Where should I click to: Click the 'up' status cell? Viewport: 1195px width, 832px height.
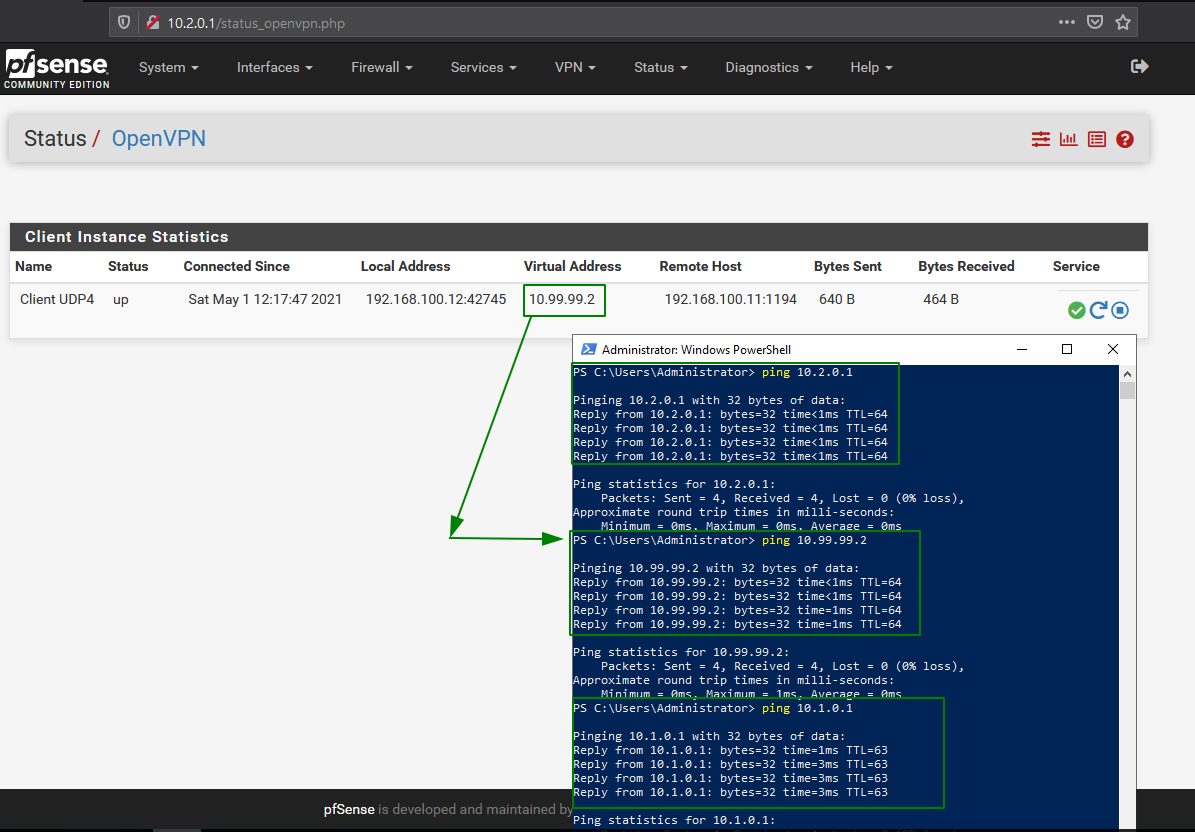pos(120,300)
